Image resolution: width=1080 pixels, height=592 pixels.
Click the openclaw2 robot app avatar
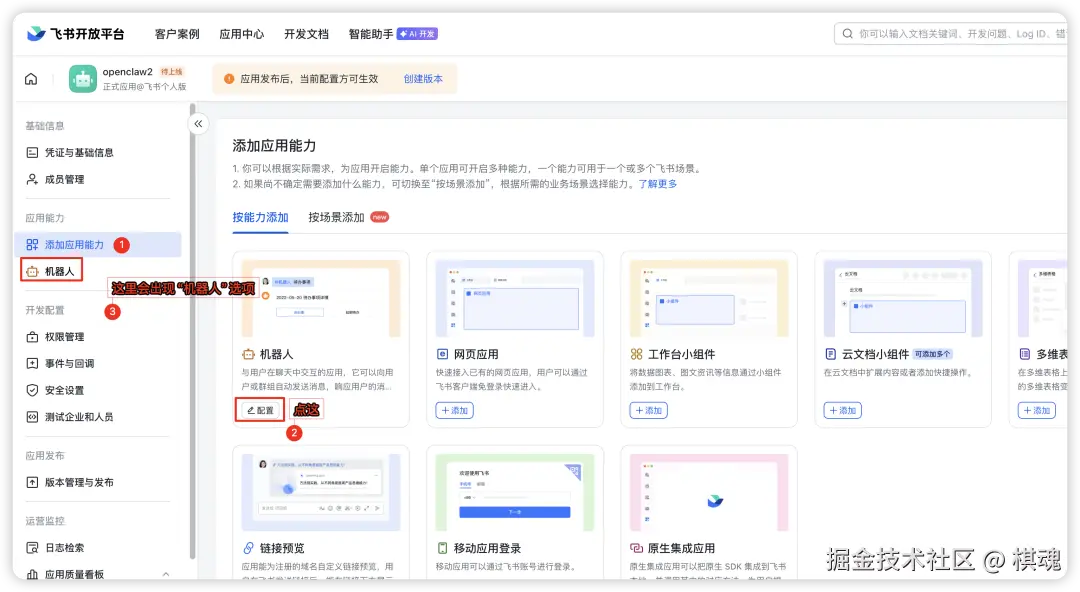coord(83,79)
